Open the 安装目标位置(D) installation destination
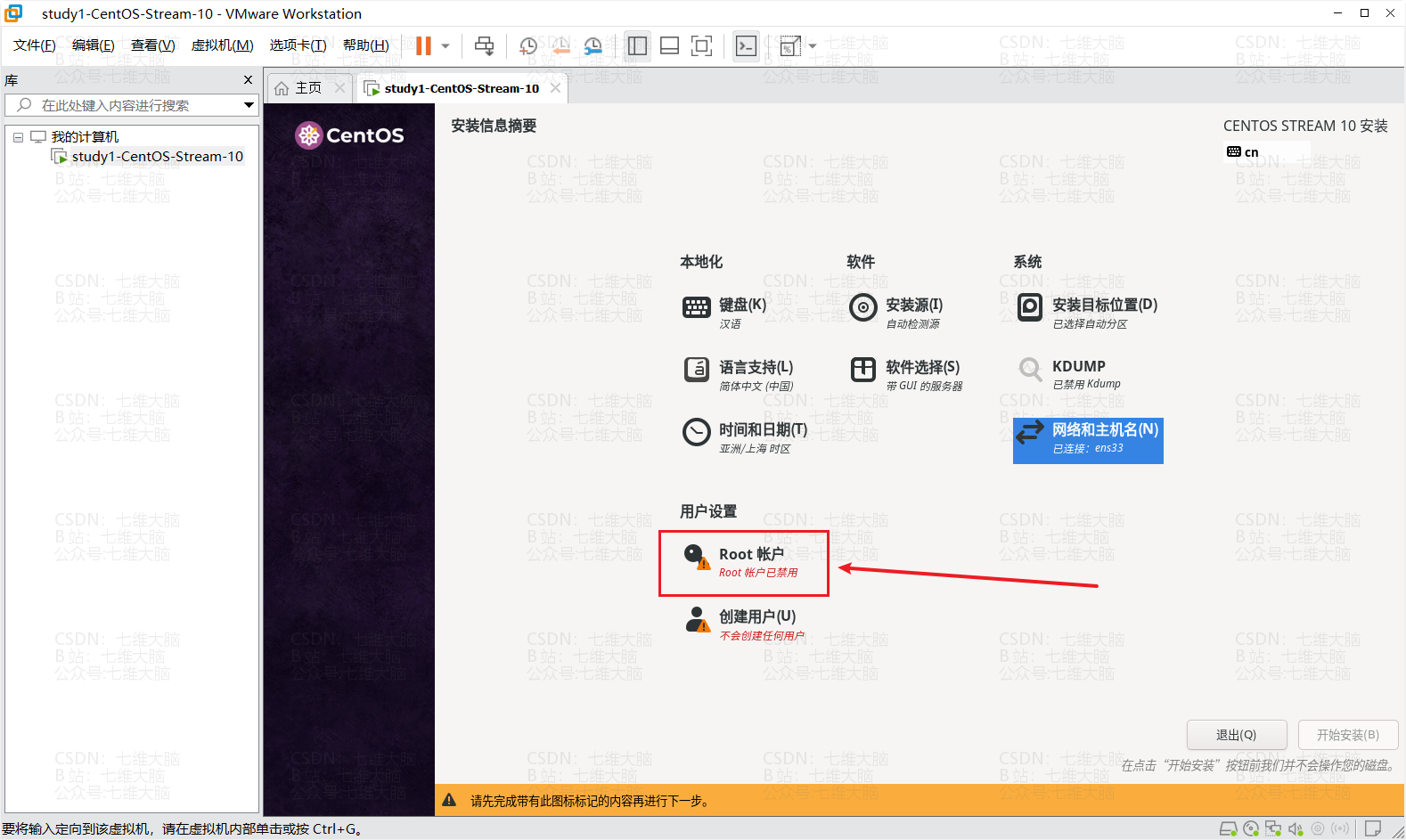Viewport: 1406px width, 840px height. tap(1087, 313)
